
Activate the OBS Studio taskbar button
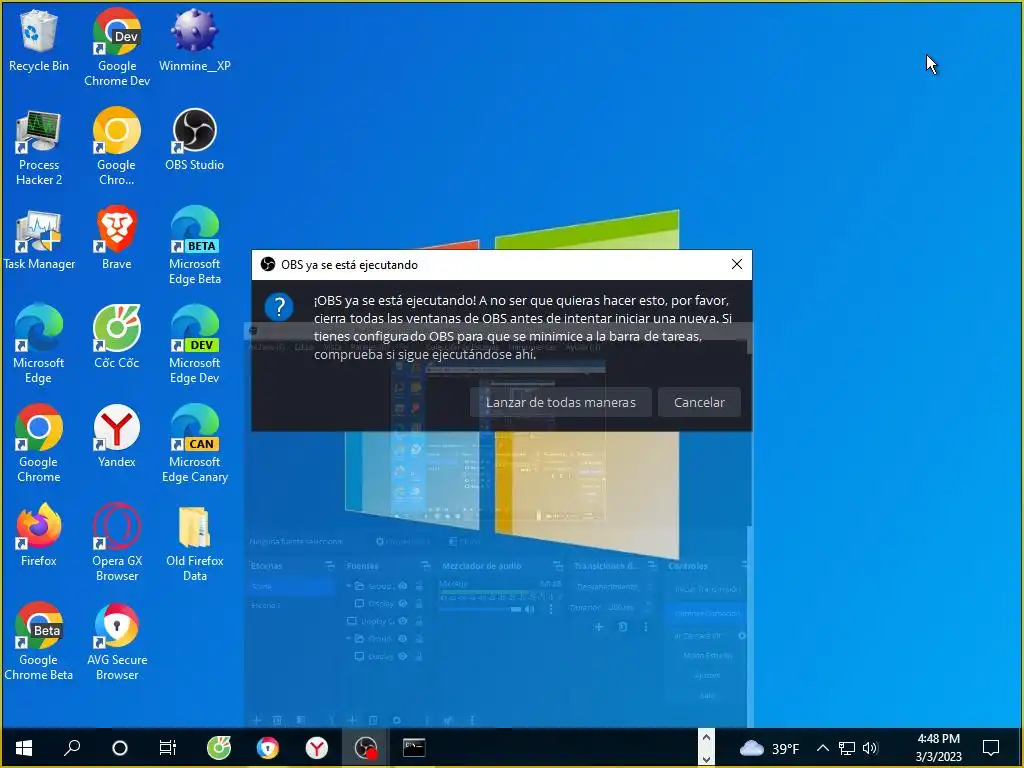(366, 748)
